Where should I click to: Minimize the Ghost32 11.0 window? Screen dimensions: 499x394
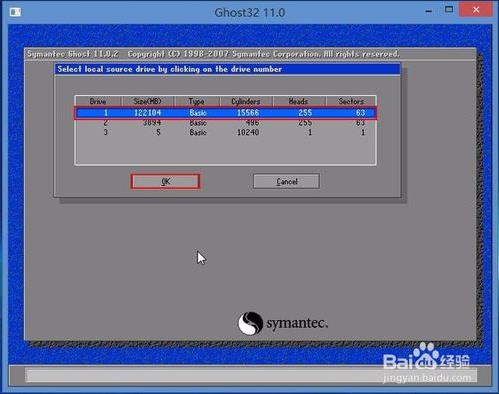(x=429, y=11)
